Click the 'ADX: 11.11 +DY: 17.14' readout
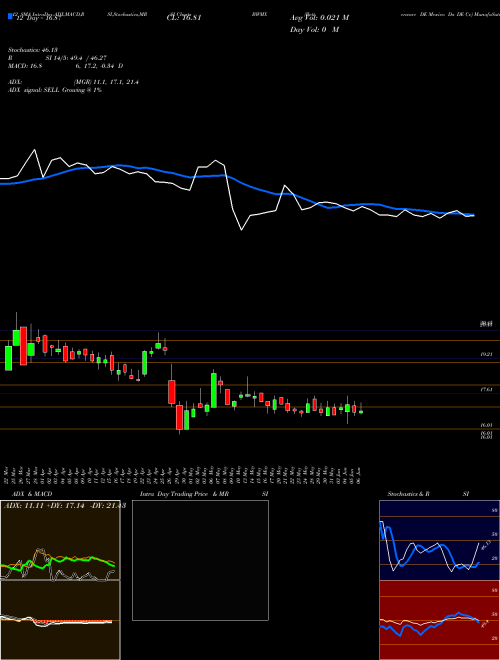 click(45, 505)
